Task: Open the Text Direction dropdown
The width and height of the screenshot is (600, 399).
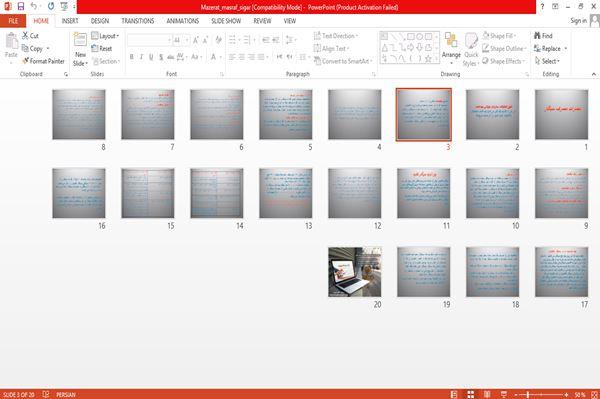Action: (x=336, y=36)
